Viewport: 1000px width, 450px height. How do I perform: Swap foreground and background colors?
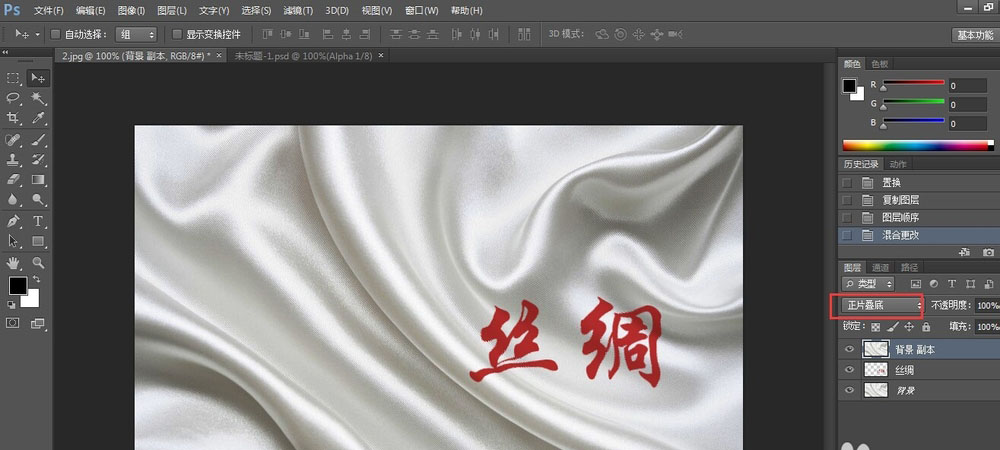pos(36,279)
